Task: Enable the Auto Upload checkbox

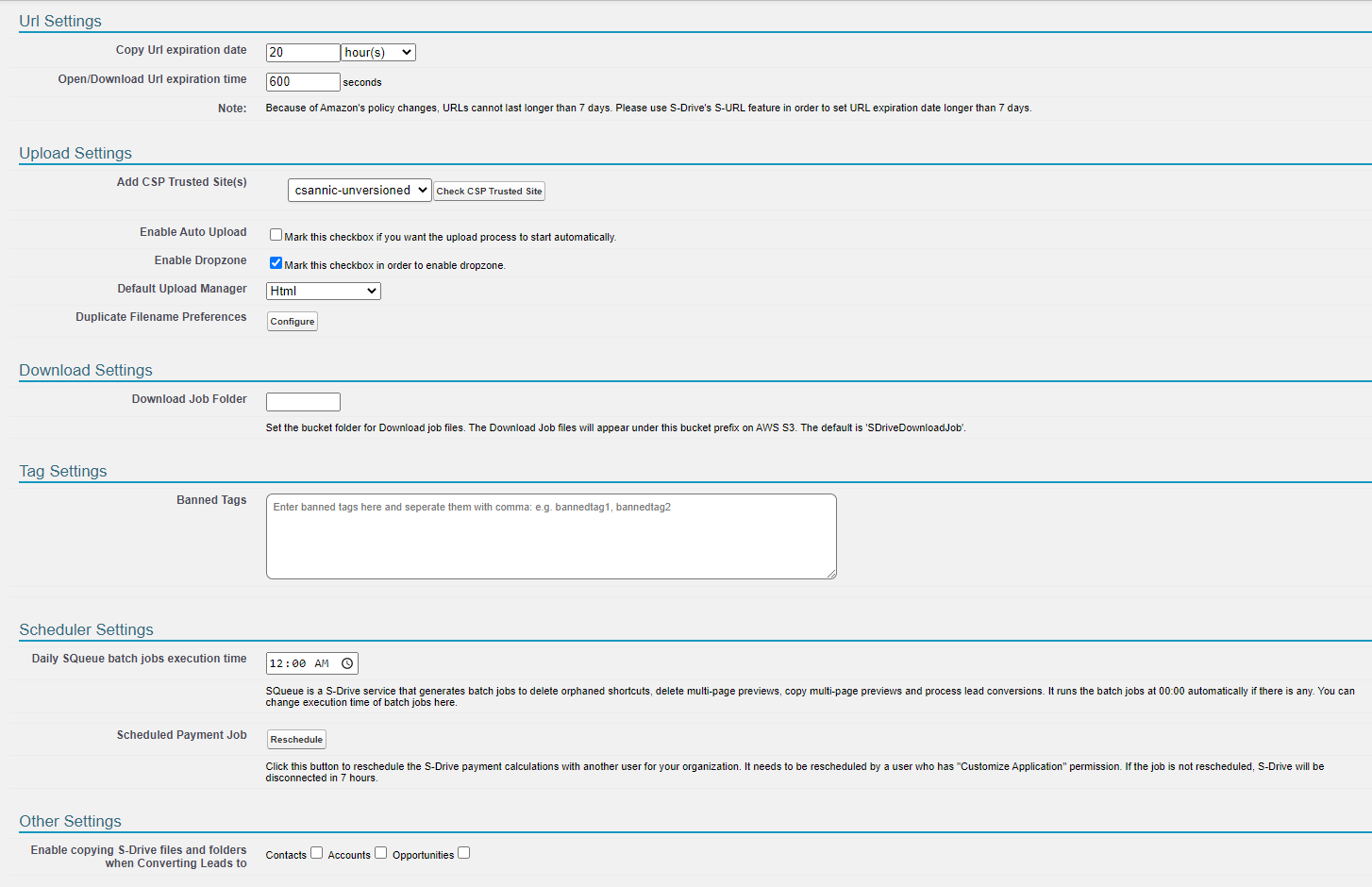Action: pos(276,235)
